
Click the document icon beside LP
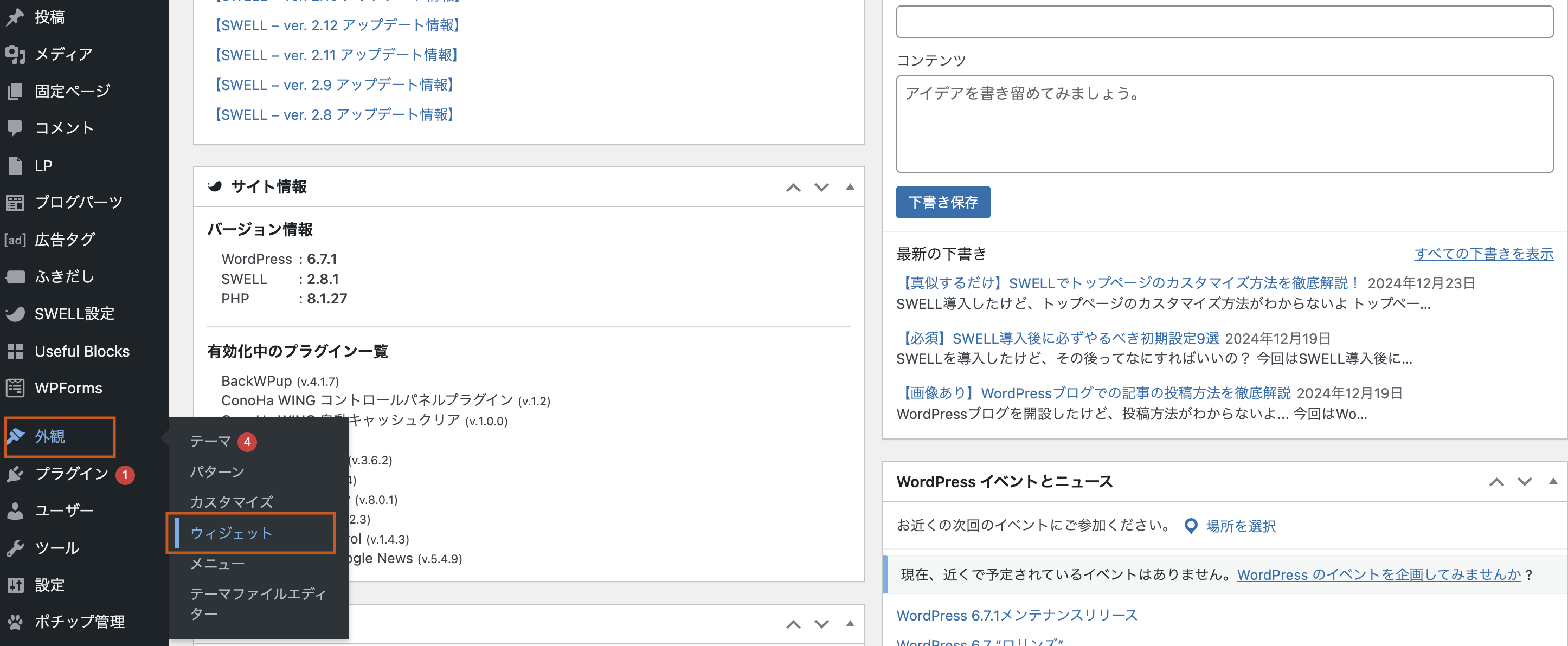click(15, 165)
